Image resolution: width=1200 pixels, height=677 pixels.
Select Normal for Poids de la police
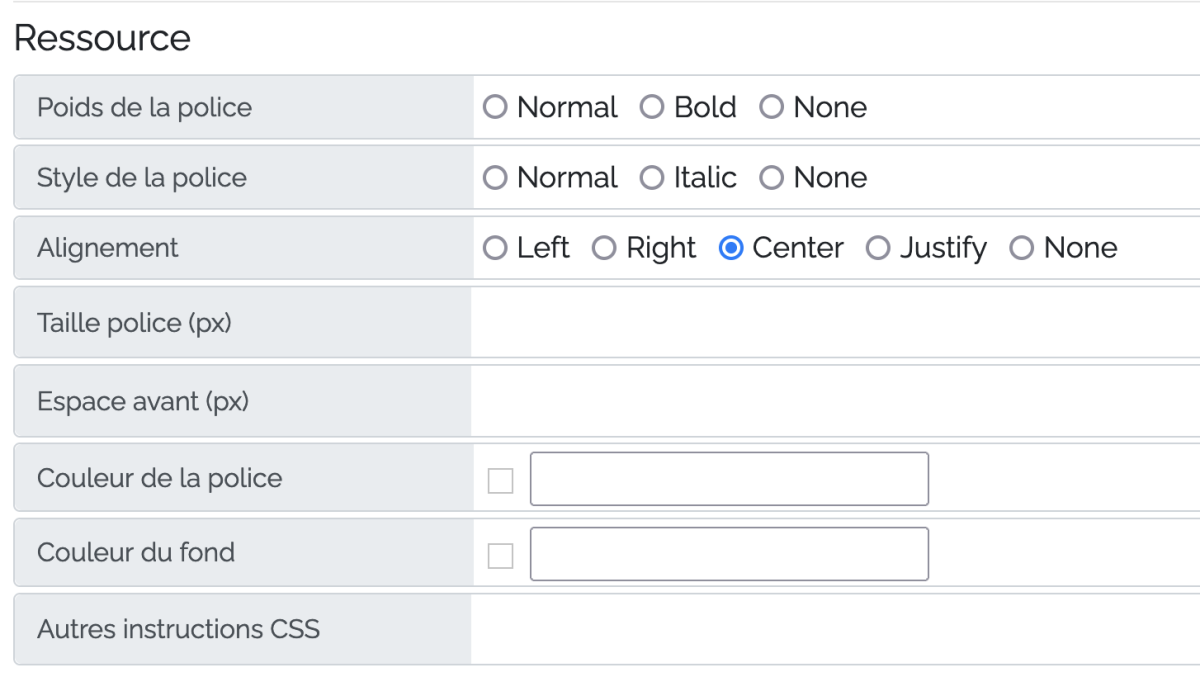(495, 107)
